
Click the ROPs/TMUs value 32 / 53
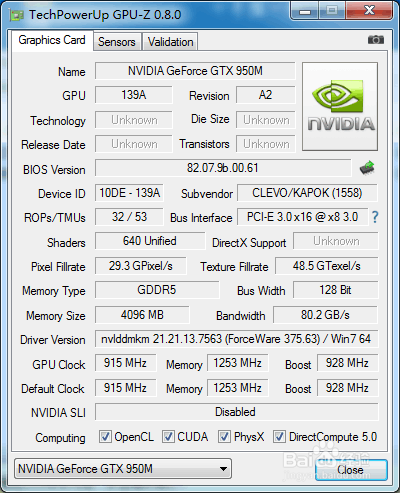[129, 217]
